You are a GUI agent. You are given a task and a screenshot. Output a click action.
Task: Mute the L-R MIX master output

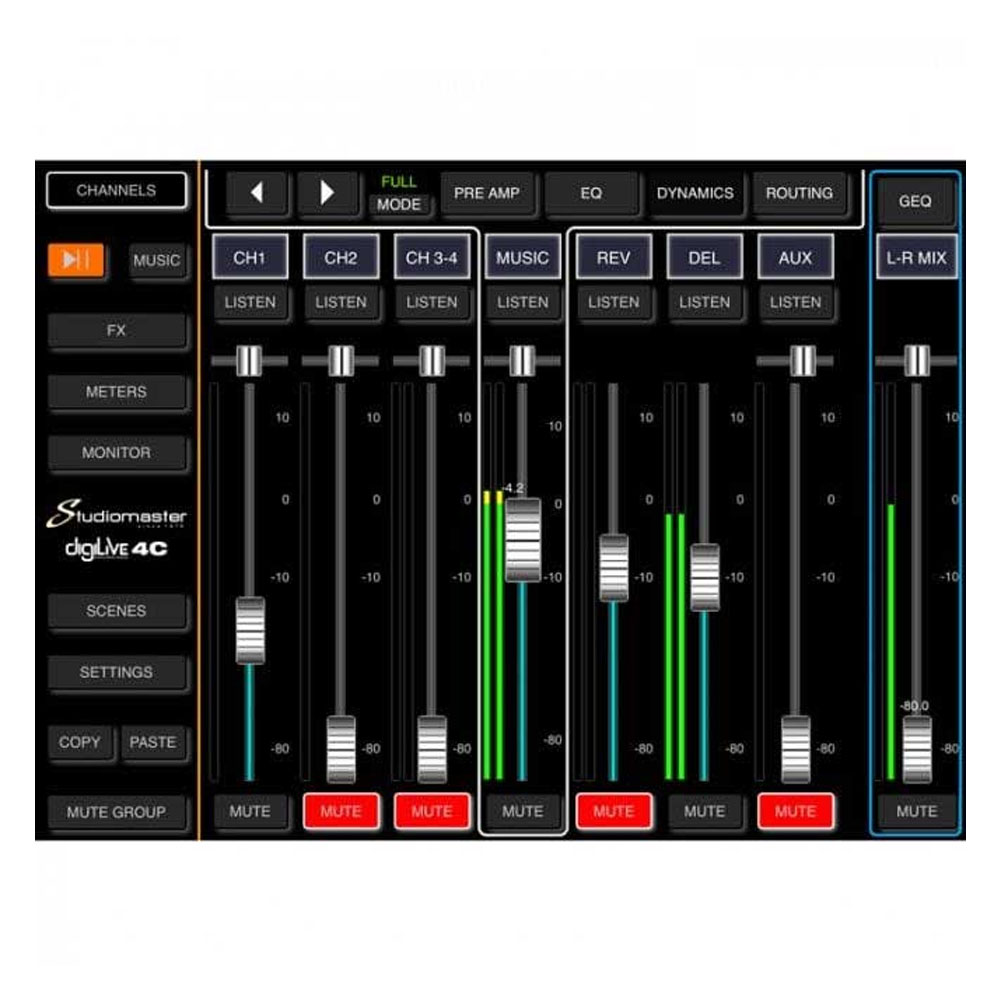(x=916, y=811)
